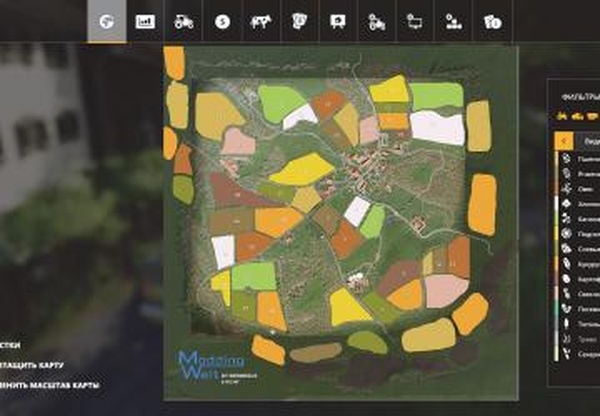Select the tall orange field on the map's right edge

(482, 204)
